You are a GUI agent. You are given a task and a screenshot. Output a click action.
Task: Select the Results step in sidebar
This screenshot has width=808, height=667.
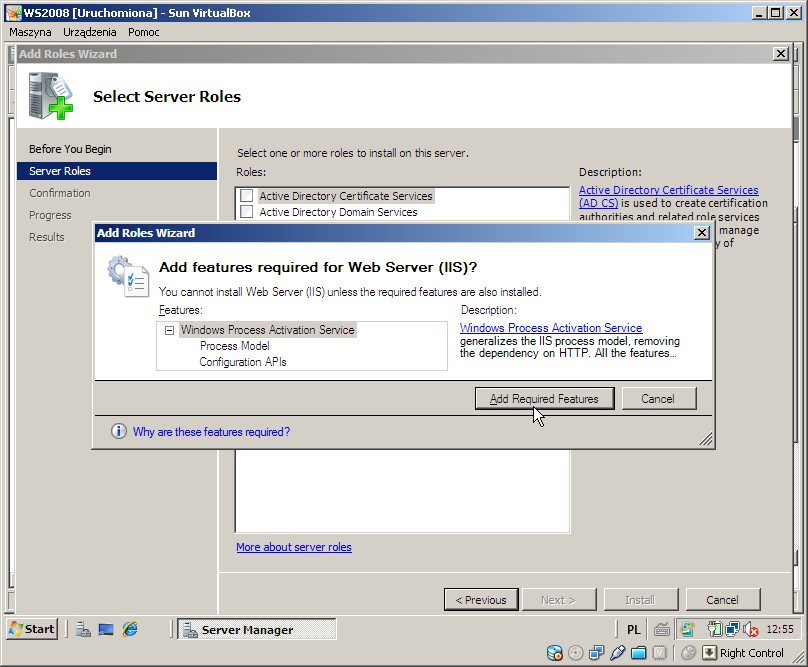[46, 237]
